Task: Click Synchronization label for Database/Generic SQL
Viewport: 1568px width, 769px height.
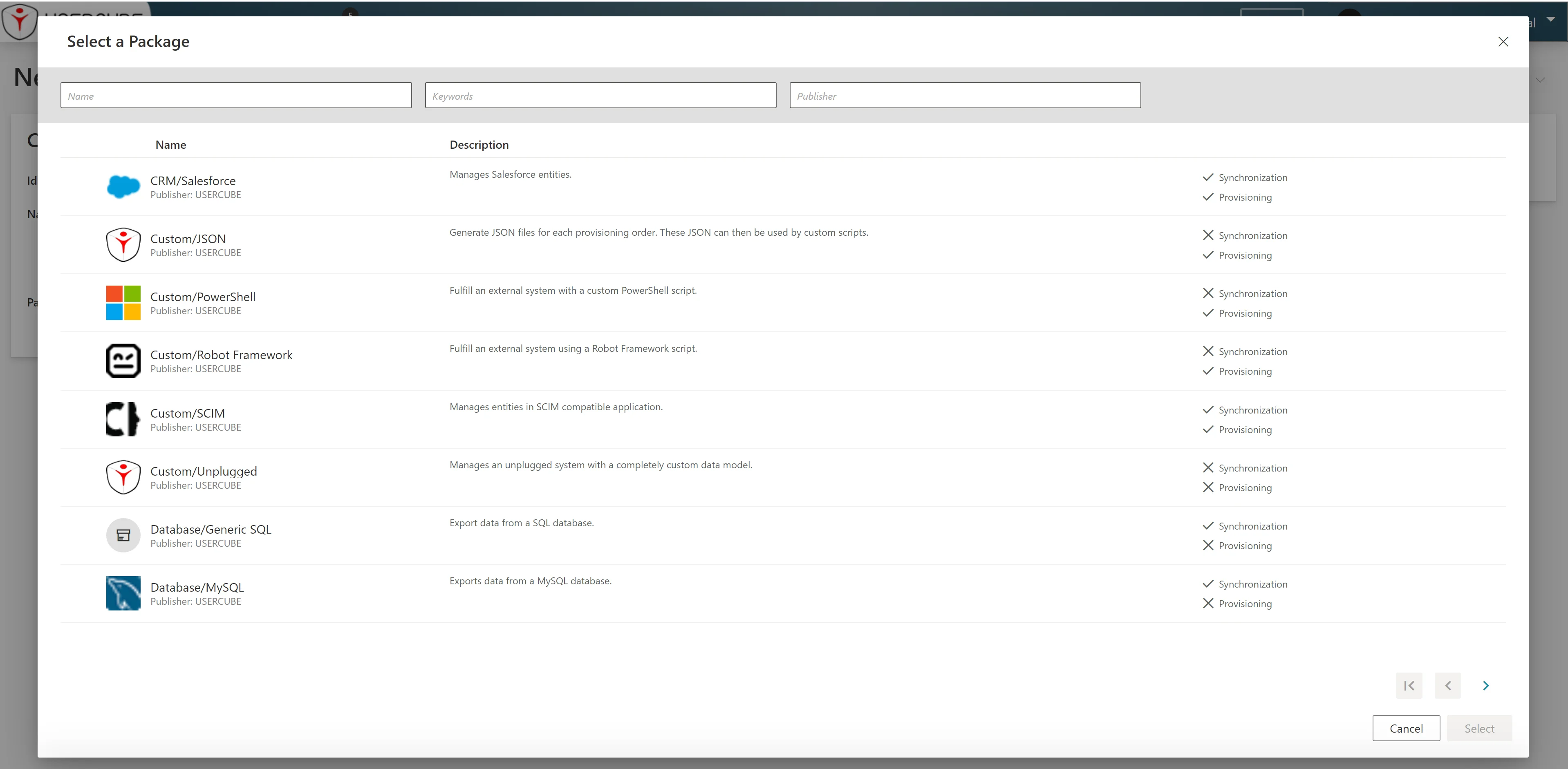Action: (x=1253, y=526)
